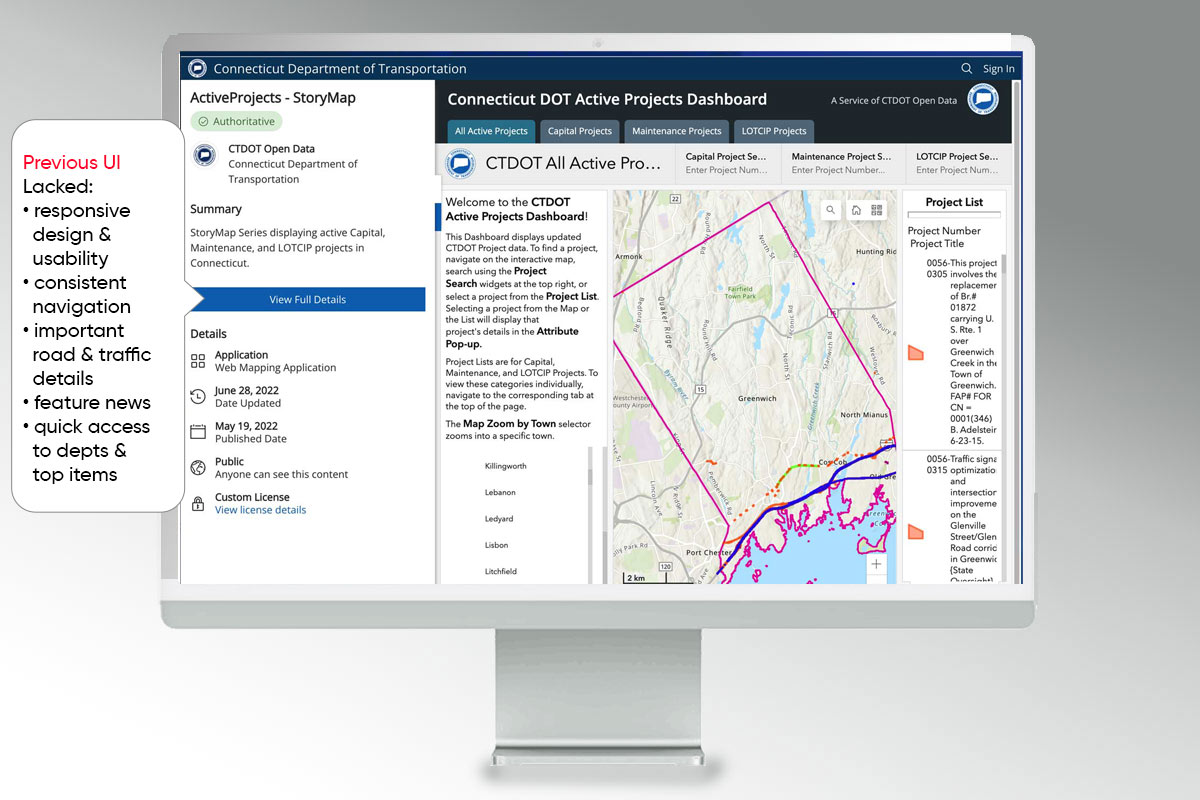Open the Maintenance Projects tab
Screen dimensions: 1200x800
pyautogui.click(x=677, y=131)
